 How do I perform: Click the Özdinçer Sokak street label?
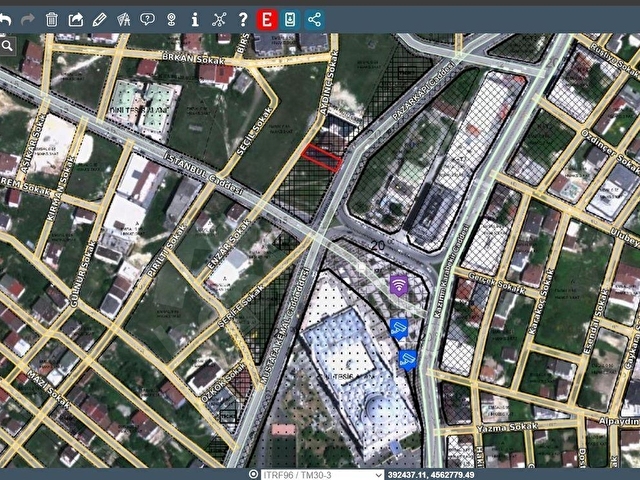coord(611,151)
